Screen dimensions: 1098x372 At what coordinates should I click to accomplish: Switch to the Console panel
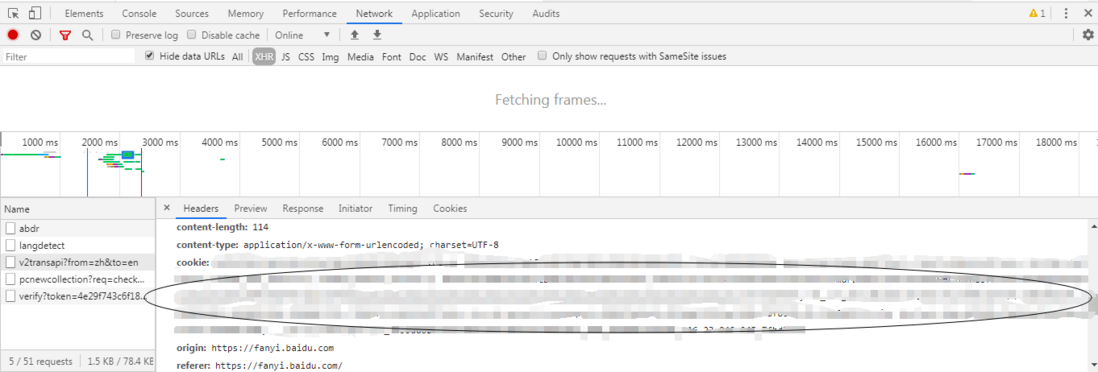(x=139, y=13)
